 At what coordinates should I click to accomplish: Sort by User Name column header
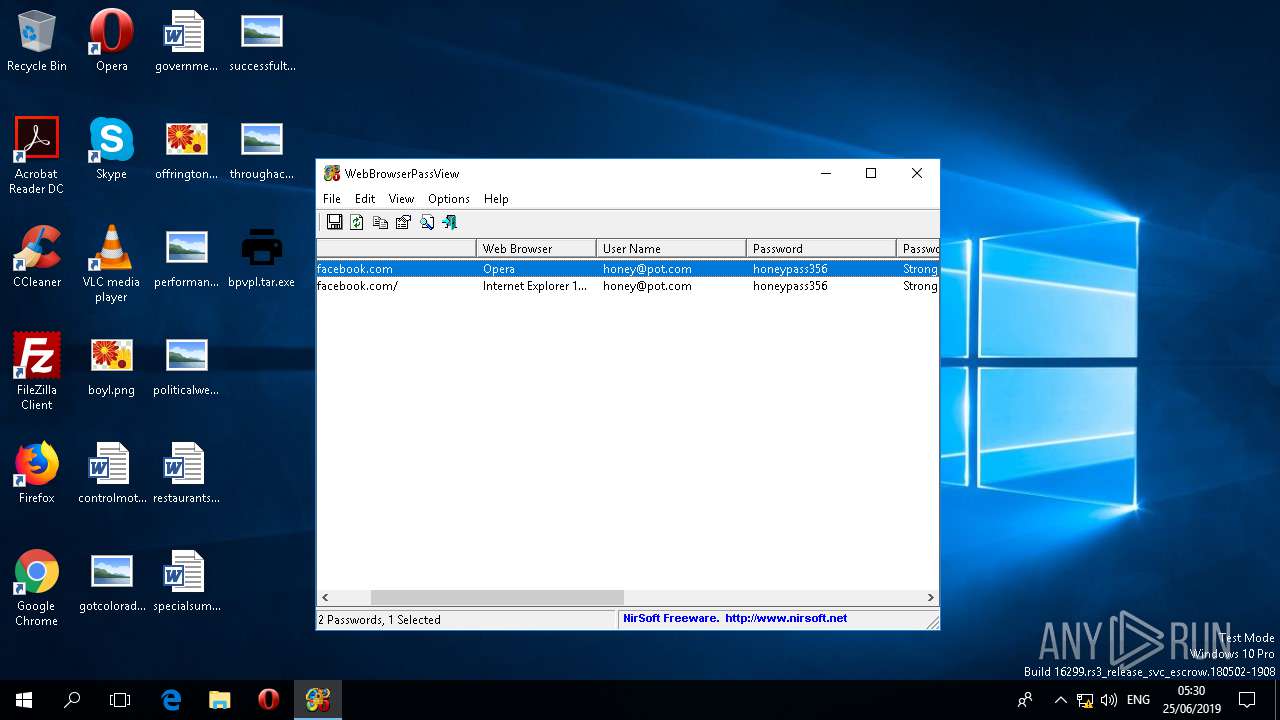click(x=671, y=248)
